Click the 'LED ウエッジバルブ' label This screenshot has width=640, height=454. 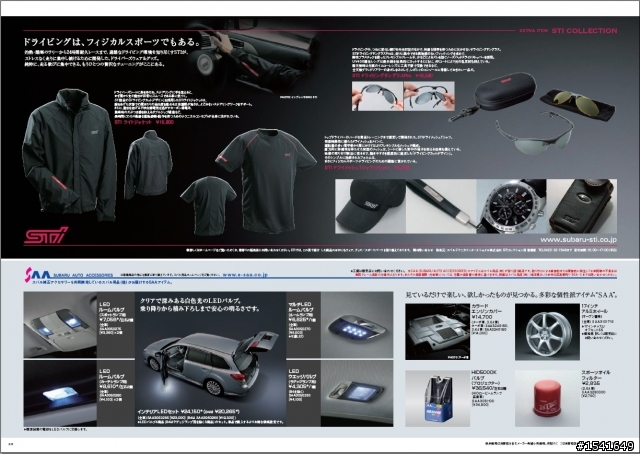(x=300, y=374)
